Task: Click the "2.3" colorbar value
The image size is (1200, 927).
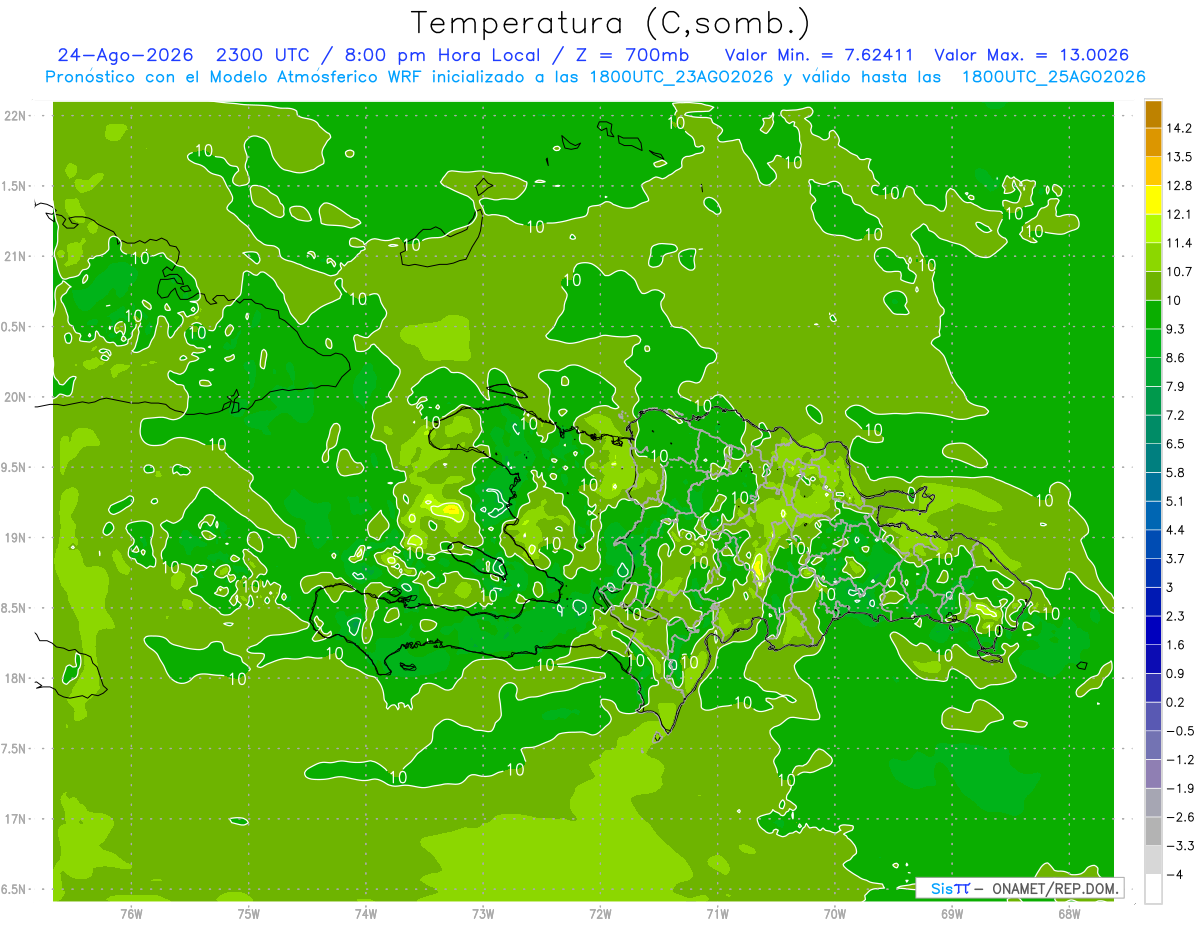Action: pos(1177,616)
